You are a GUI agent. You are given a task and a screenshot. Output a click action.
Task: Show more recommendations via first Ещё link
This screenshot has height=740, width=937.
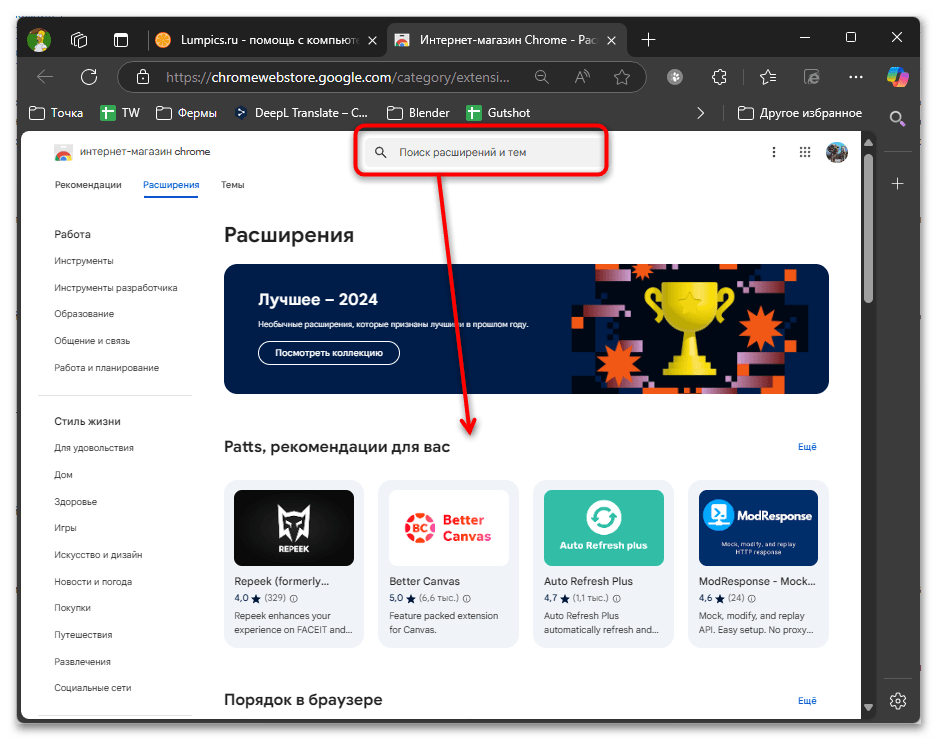807,447
